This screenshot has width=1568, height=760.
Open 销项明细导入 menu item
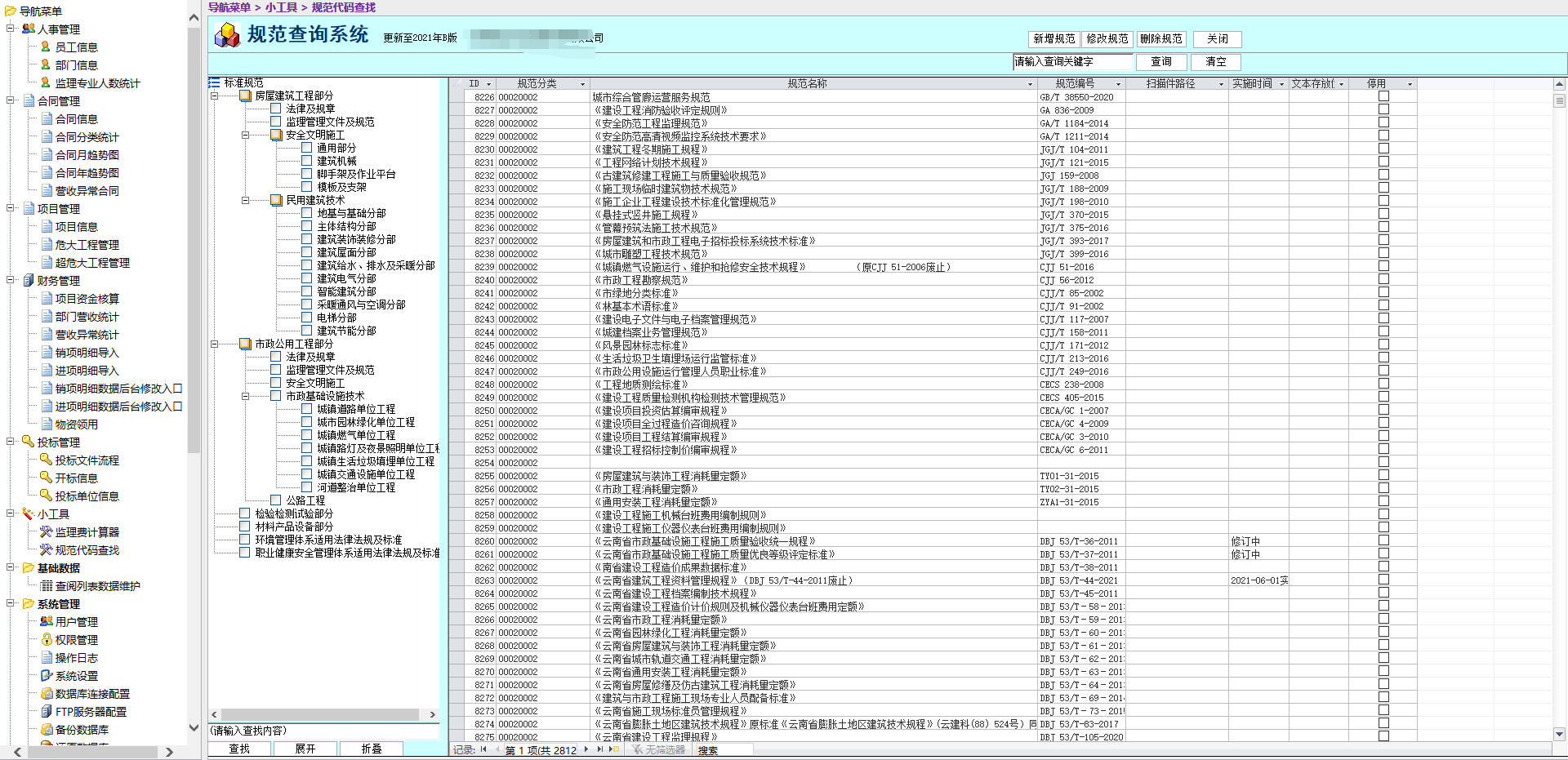pos(87,353)
